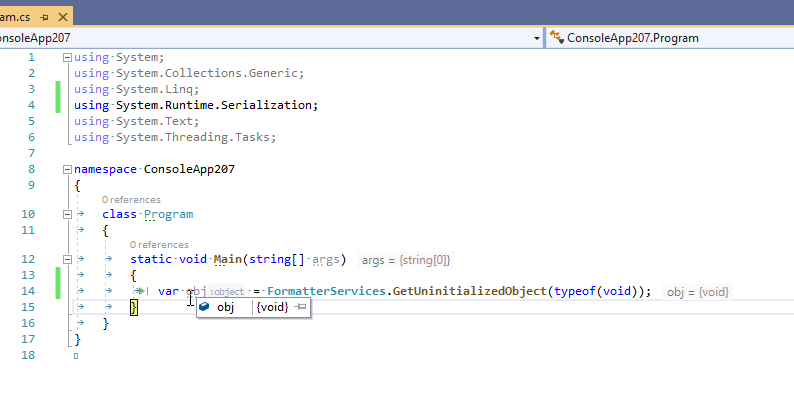
Task: Click the step arrow indicator on line 14
Action: (141, 291)
